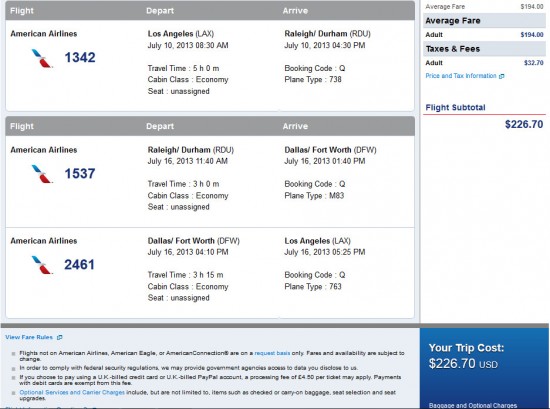Click the external-link icon beside View Fare Rules
This screenshot has height=409, width=550.
pos(59,337)
